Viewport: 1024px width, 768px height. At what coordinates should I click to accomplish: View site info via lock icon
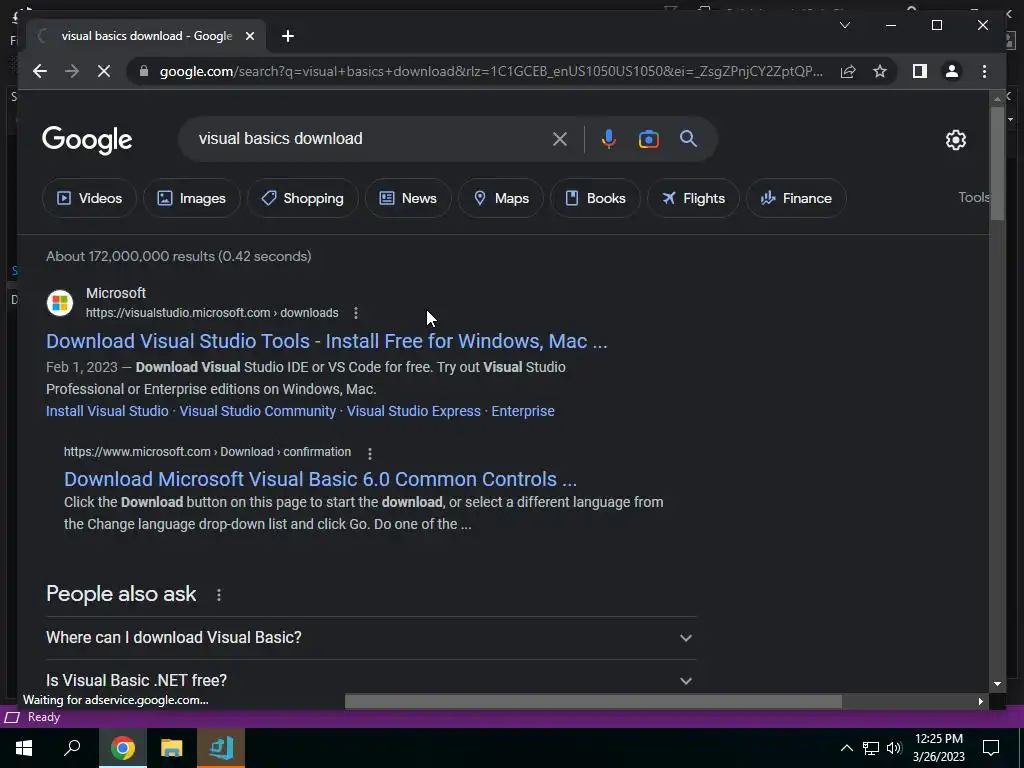coord(144,71)
